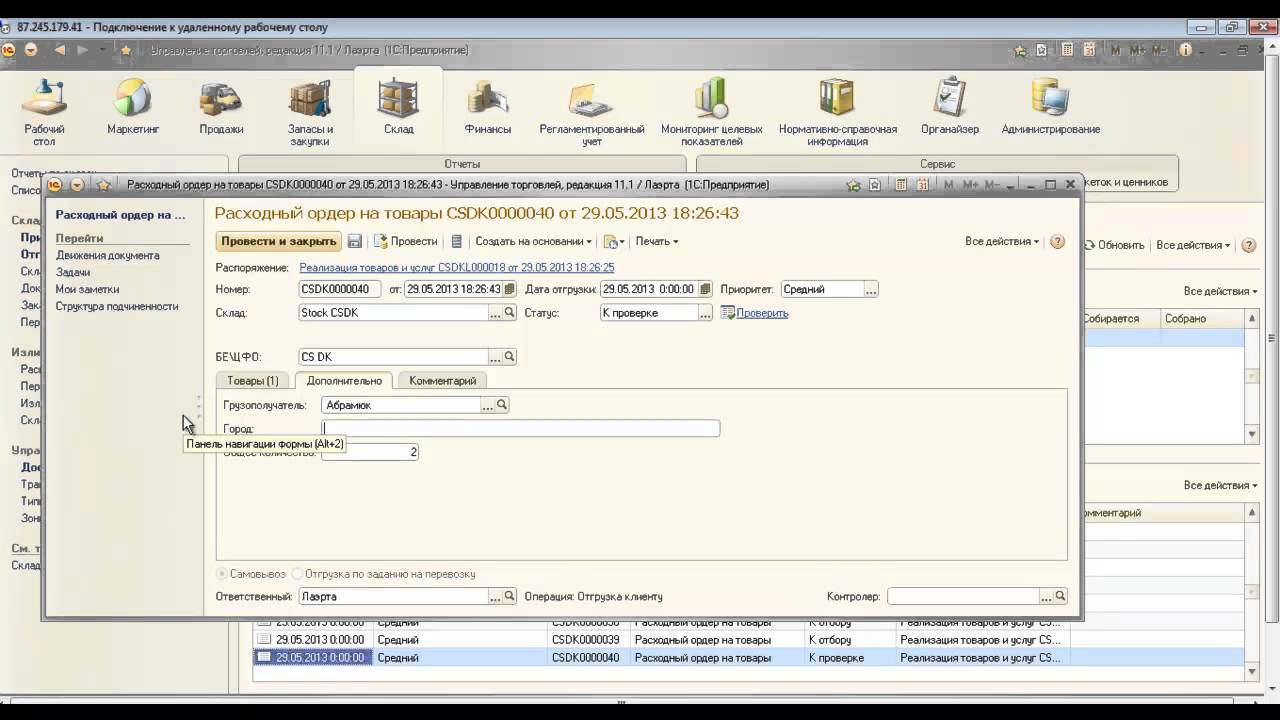Click the Город input field
Screen dimensions: 1280x720
point(520,428)
